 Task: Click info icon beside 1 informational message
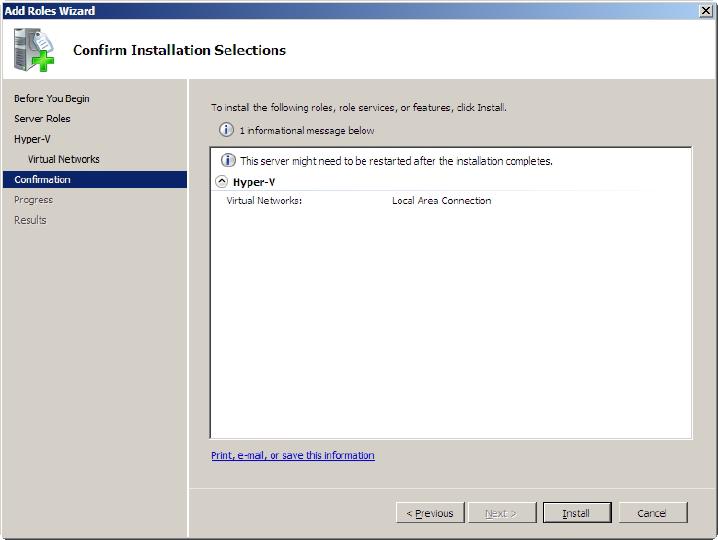[226, 130]
